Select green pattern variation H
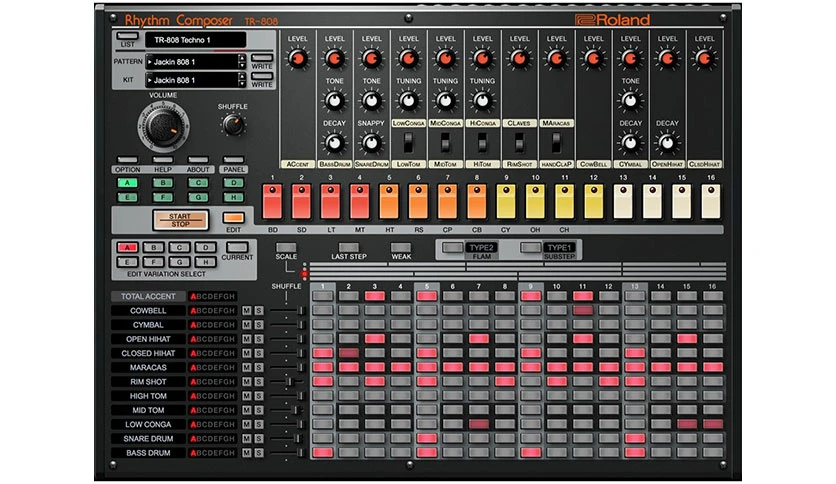 [234, 197]
